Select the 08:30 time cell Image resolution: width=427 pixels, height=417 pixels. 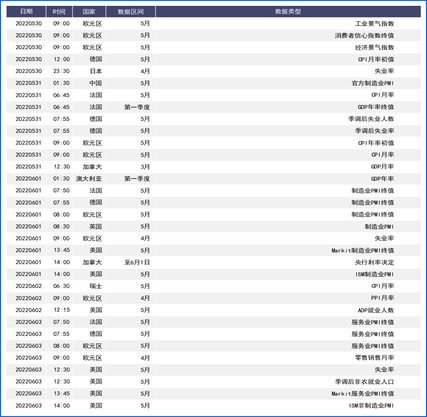[61, 226]
